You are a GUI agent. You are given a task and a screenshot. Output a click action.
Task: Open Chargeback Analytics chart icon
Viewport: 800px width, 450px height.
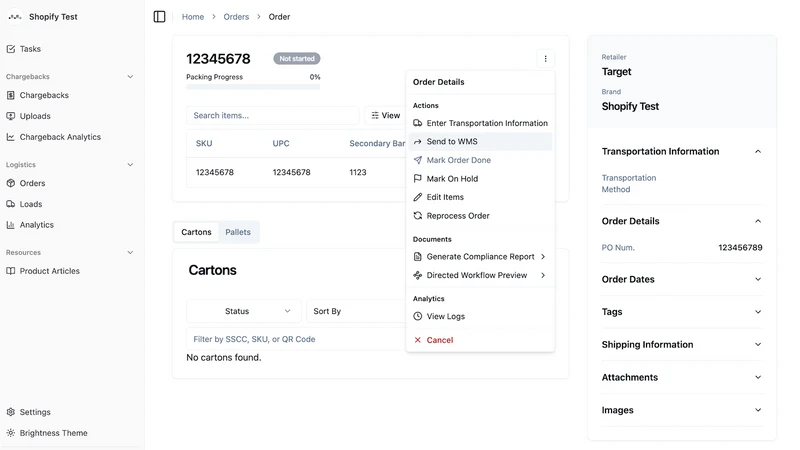[x=11, y=137]
